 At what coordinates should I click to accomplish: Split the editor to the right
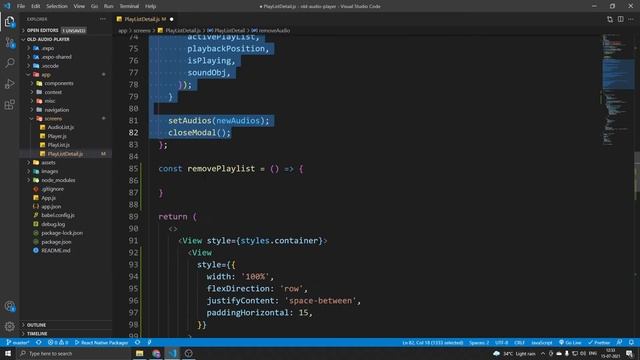click(620, 19)
